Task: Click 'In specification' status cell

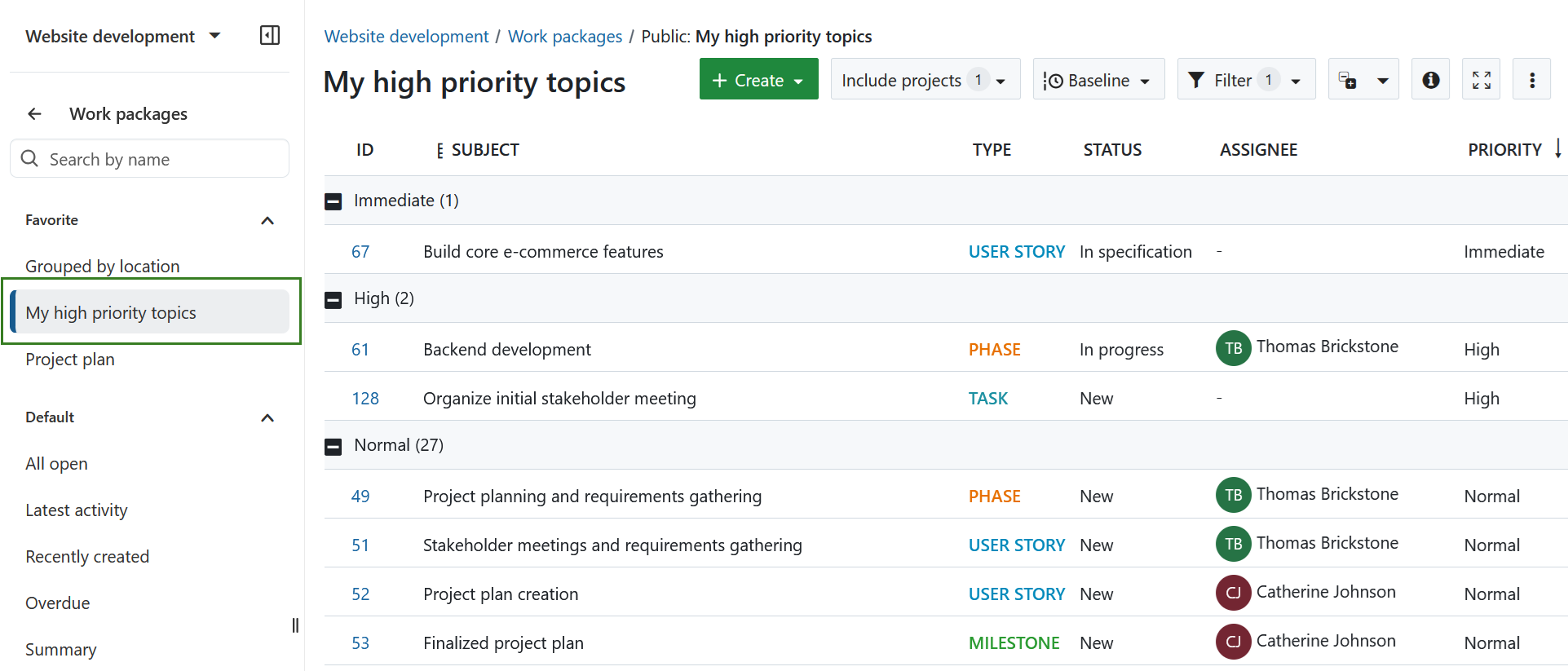Action: pos(1135,251)
